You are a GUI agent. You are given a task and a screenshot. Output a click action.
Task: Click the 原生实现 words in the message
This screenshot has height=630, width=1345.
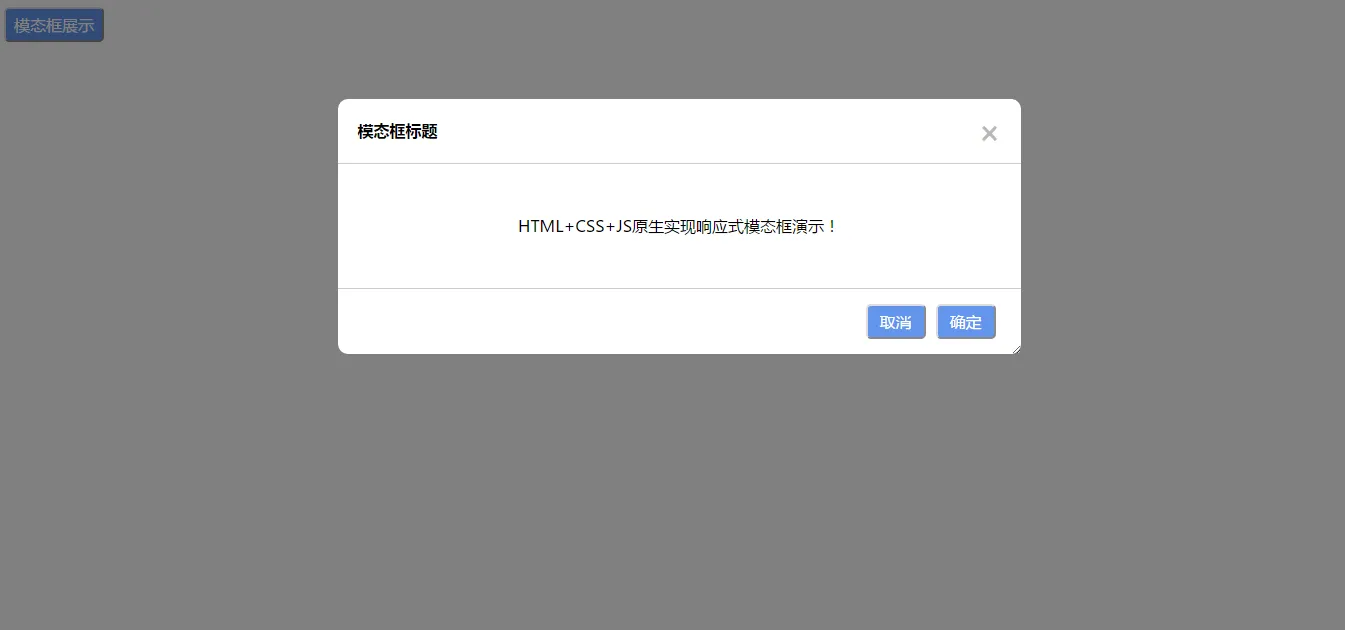664,226
